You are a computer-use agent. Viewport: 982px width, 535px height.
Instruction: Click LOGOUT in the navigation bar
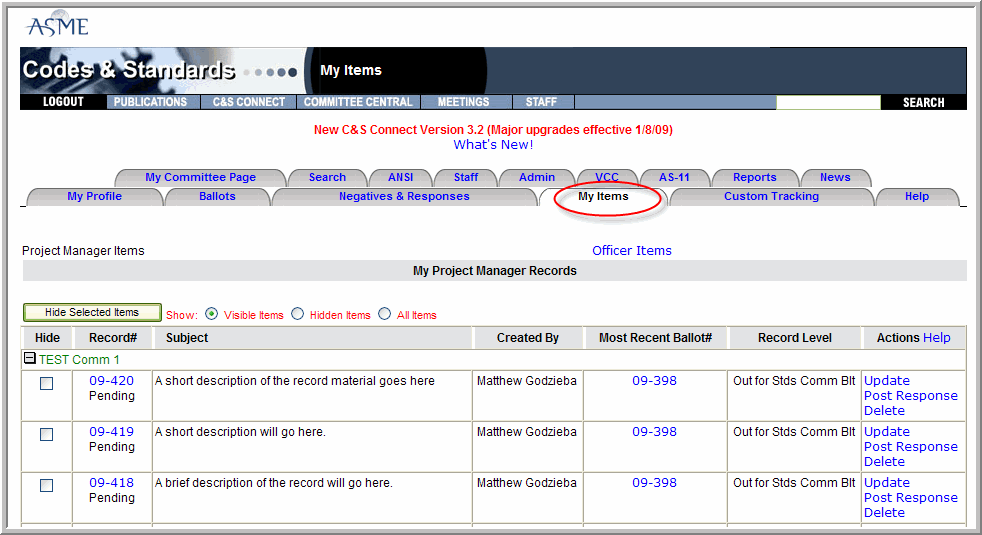63,102
